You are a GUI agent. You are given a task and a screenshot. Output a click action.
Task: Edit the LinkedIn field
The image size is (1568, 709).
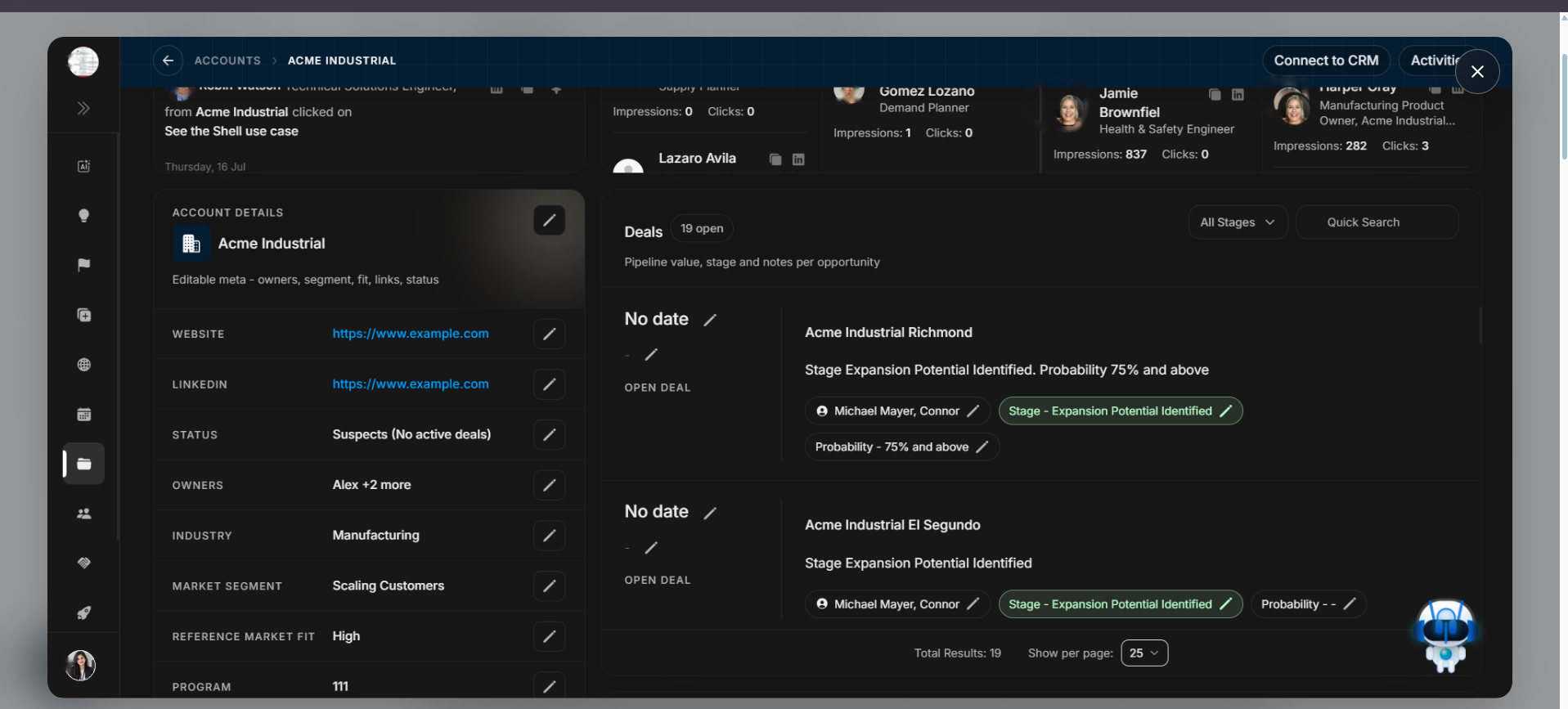click(550, 384)
